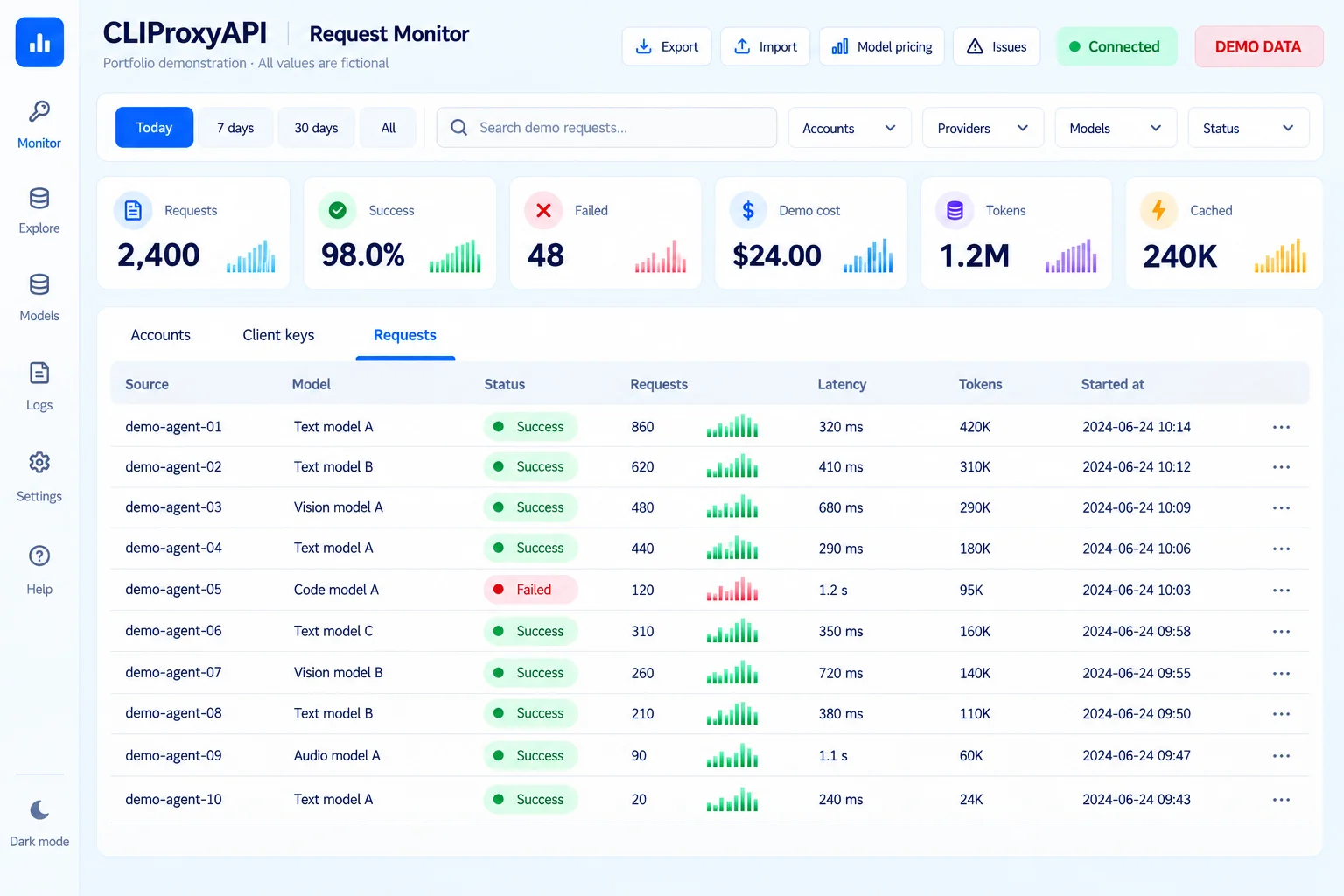Open more options for demo-agent-08
The width and height of the screenshot is (1344, 896).
[1282, 714]
